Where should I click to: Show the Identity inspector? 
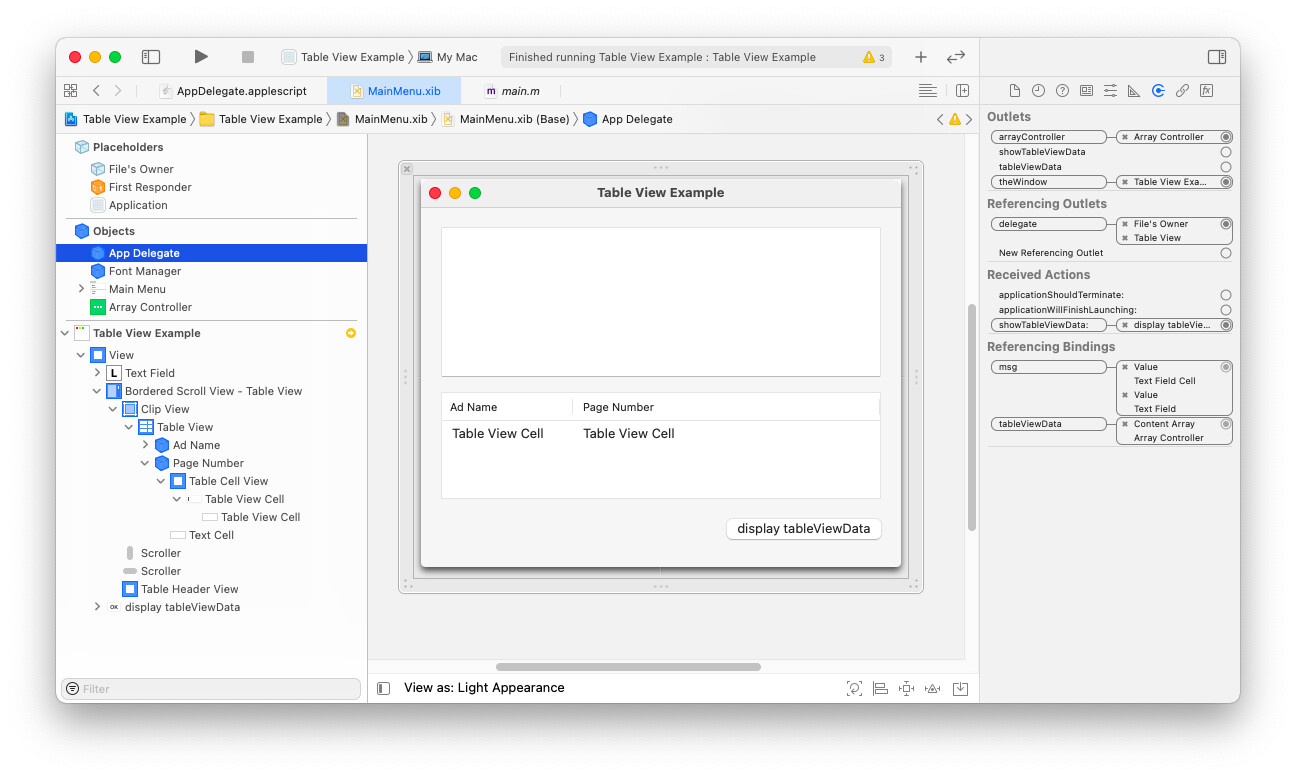1086,90
